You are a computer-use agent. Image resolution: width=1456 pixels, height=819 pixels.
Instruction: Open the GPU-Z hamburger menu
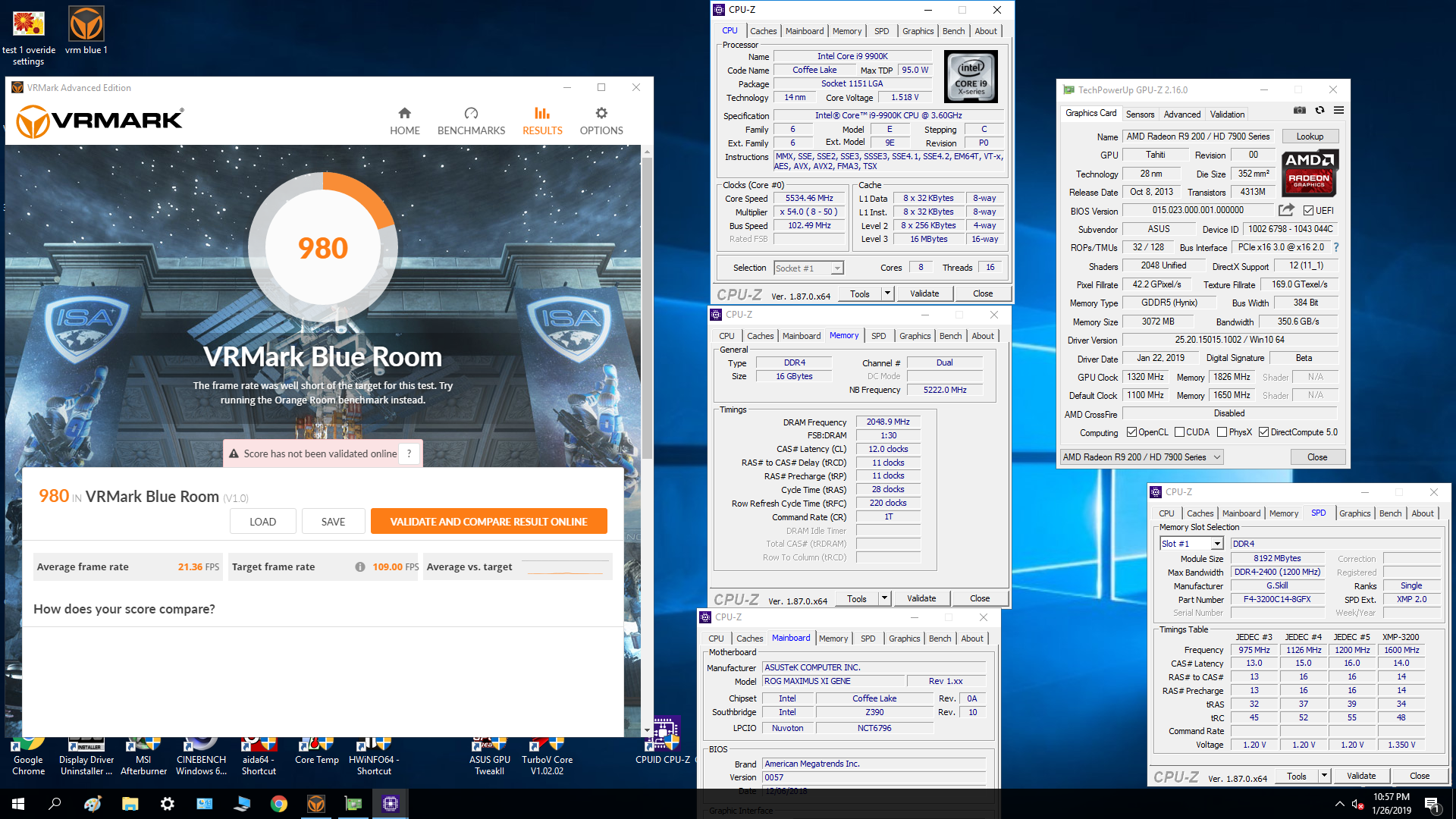pyautogui.click(x=1339, y=111)
